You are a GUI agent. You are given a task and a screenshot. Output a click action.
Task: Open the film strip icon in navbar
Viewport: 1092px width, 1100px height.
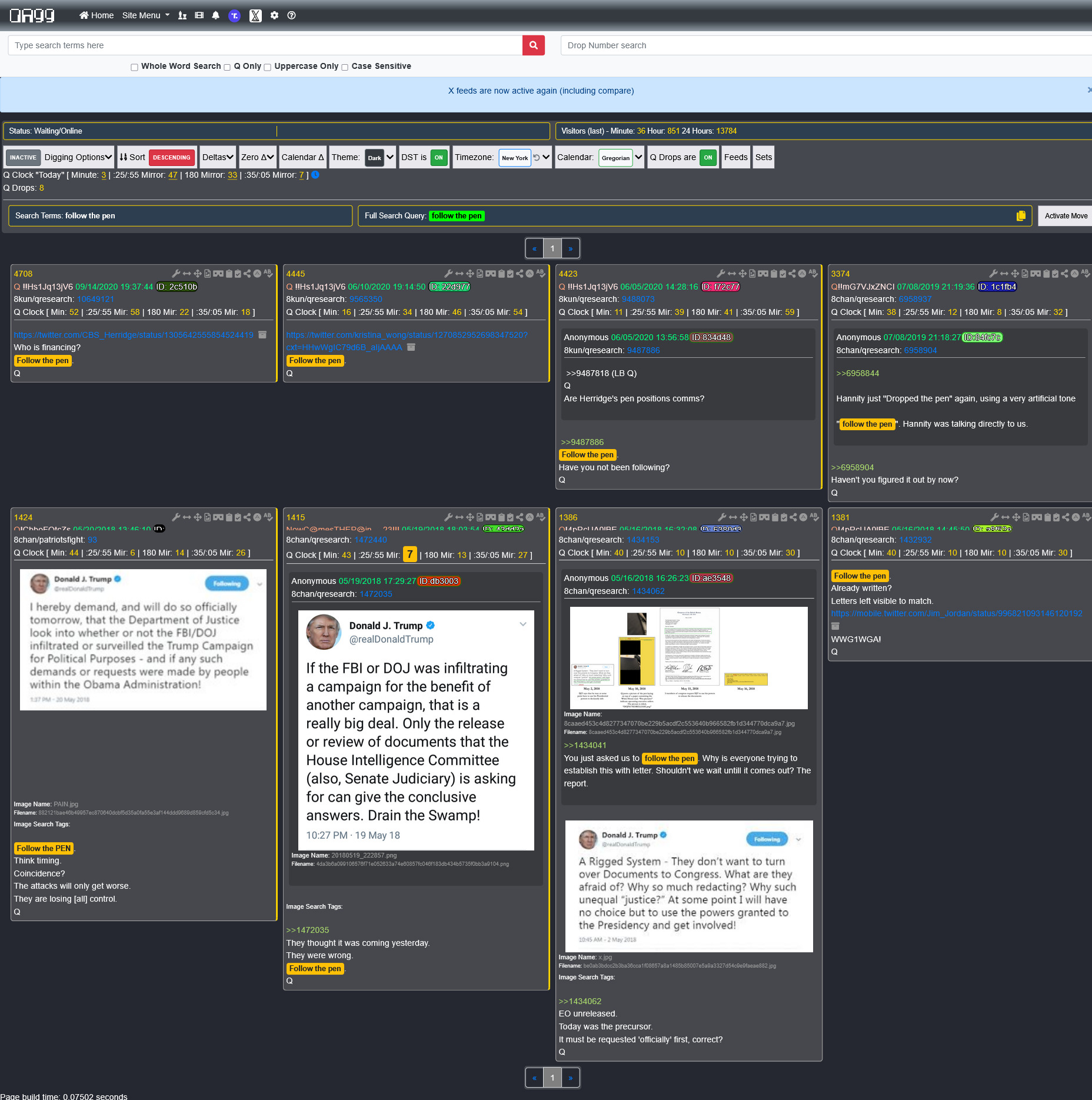[x=199, y=15]
